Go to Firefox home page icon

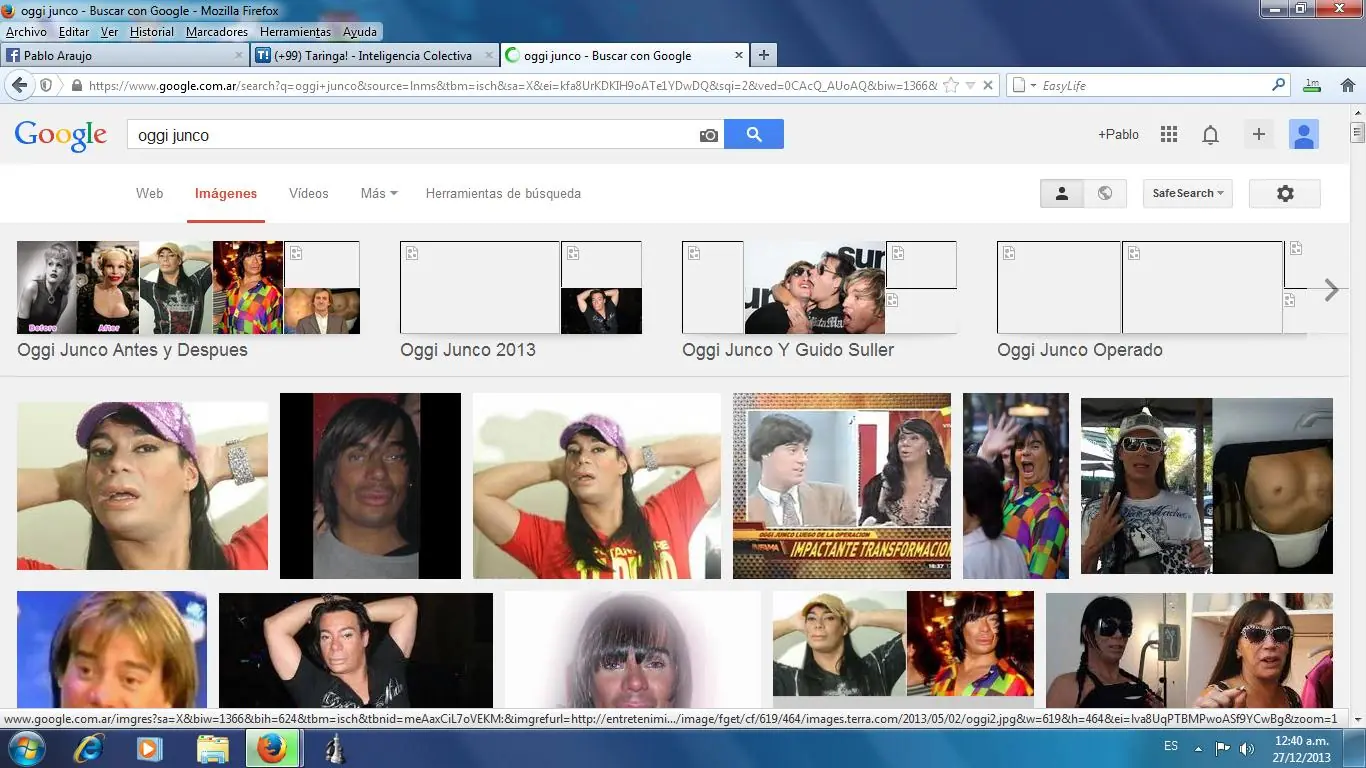coord(1347,86)
